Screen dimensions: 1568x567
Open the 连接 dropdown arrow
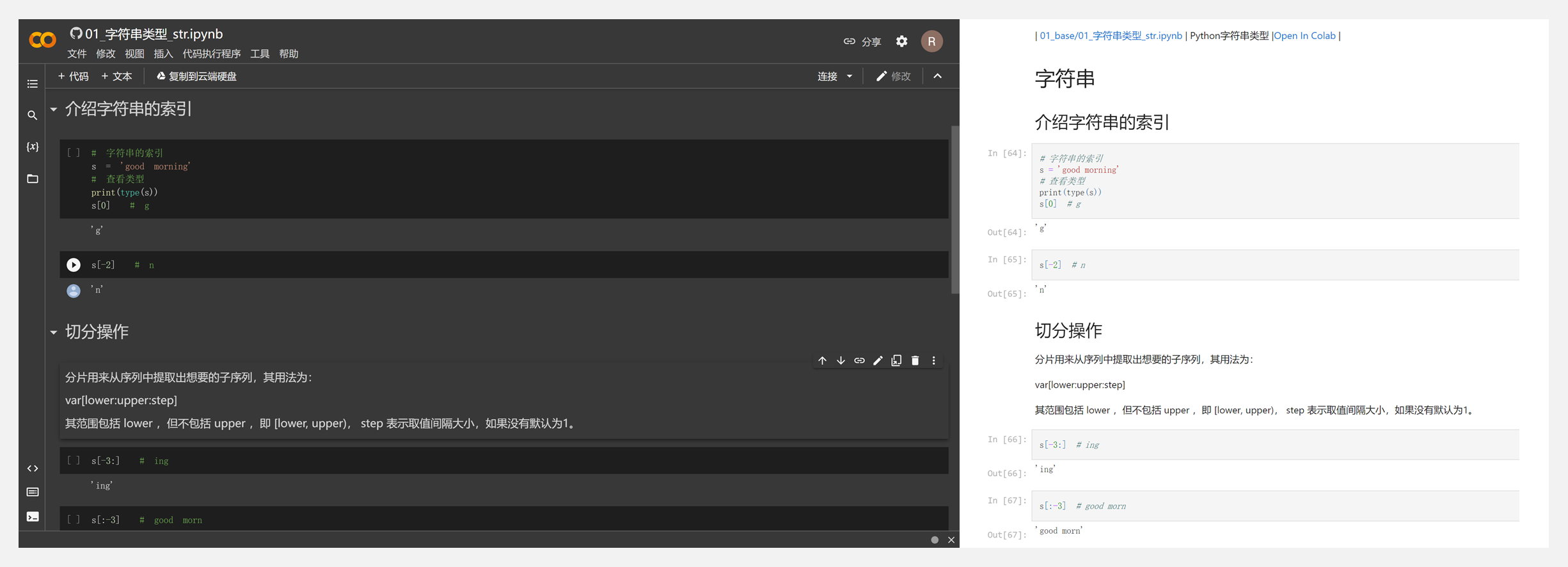[850, 76]
